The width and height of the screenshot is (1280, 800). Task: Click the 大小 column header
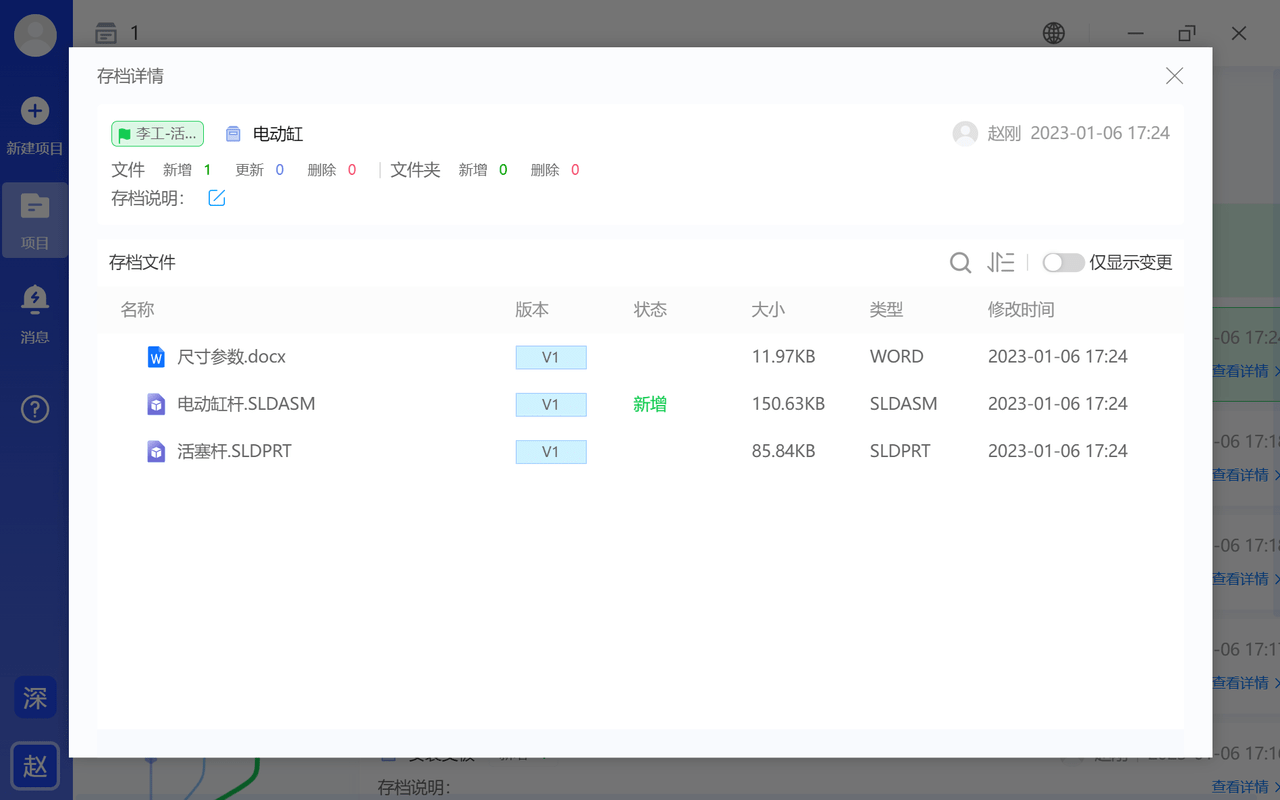(768, 310)
